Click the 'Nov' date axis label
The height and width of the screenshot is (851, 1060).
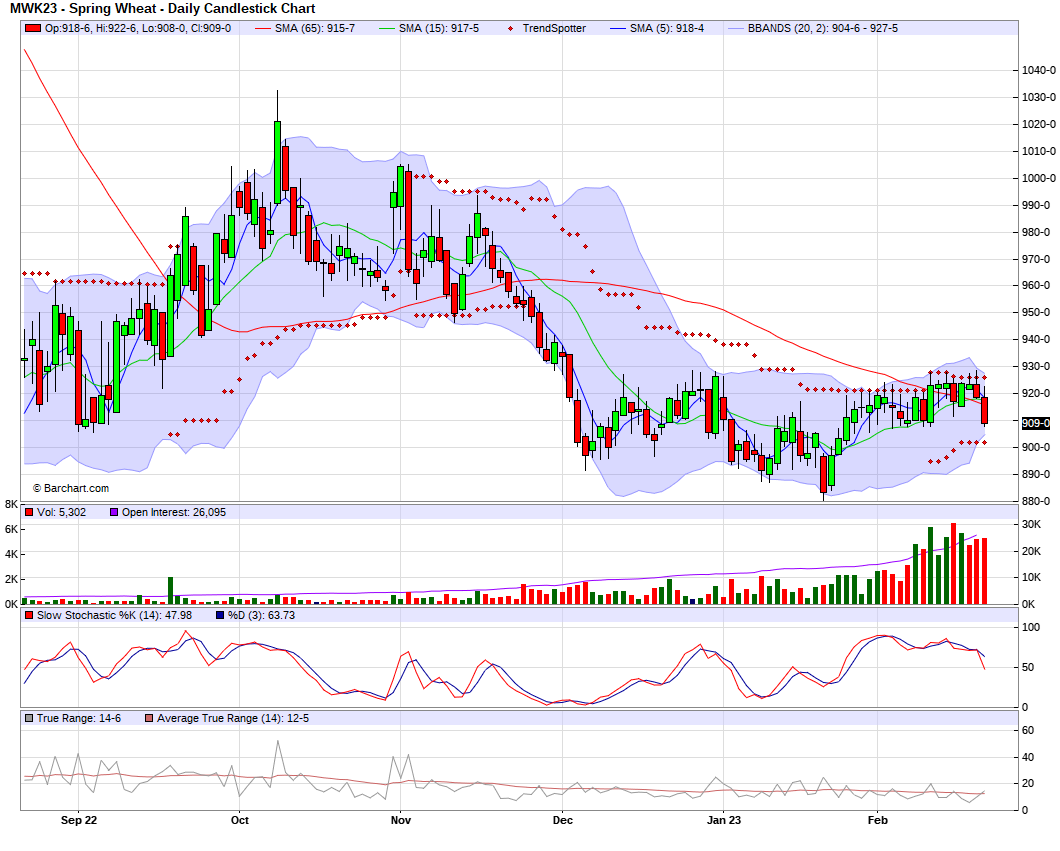[x=401, y=820]
